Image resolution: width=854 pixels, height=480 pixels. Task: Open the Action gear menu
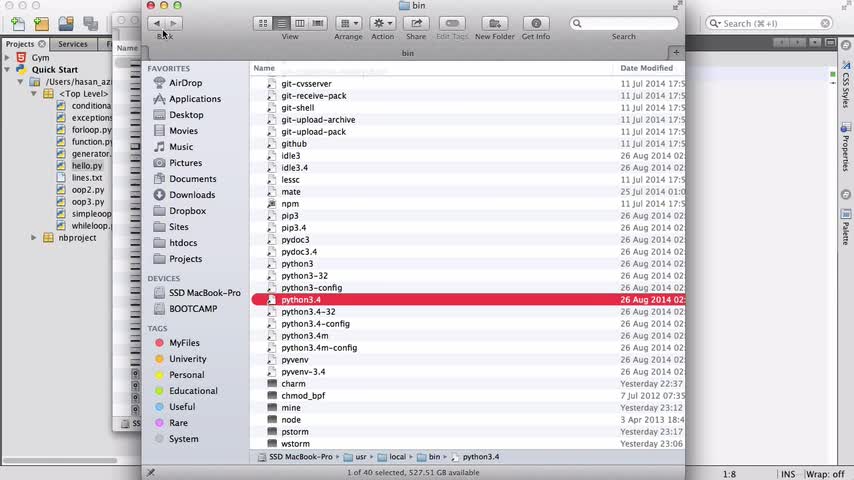tap(382, 23)
